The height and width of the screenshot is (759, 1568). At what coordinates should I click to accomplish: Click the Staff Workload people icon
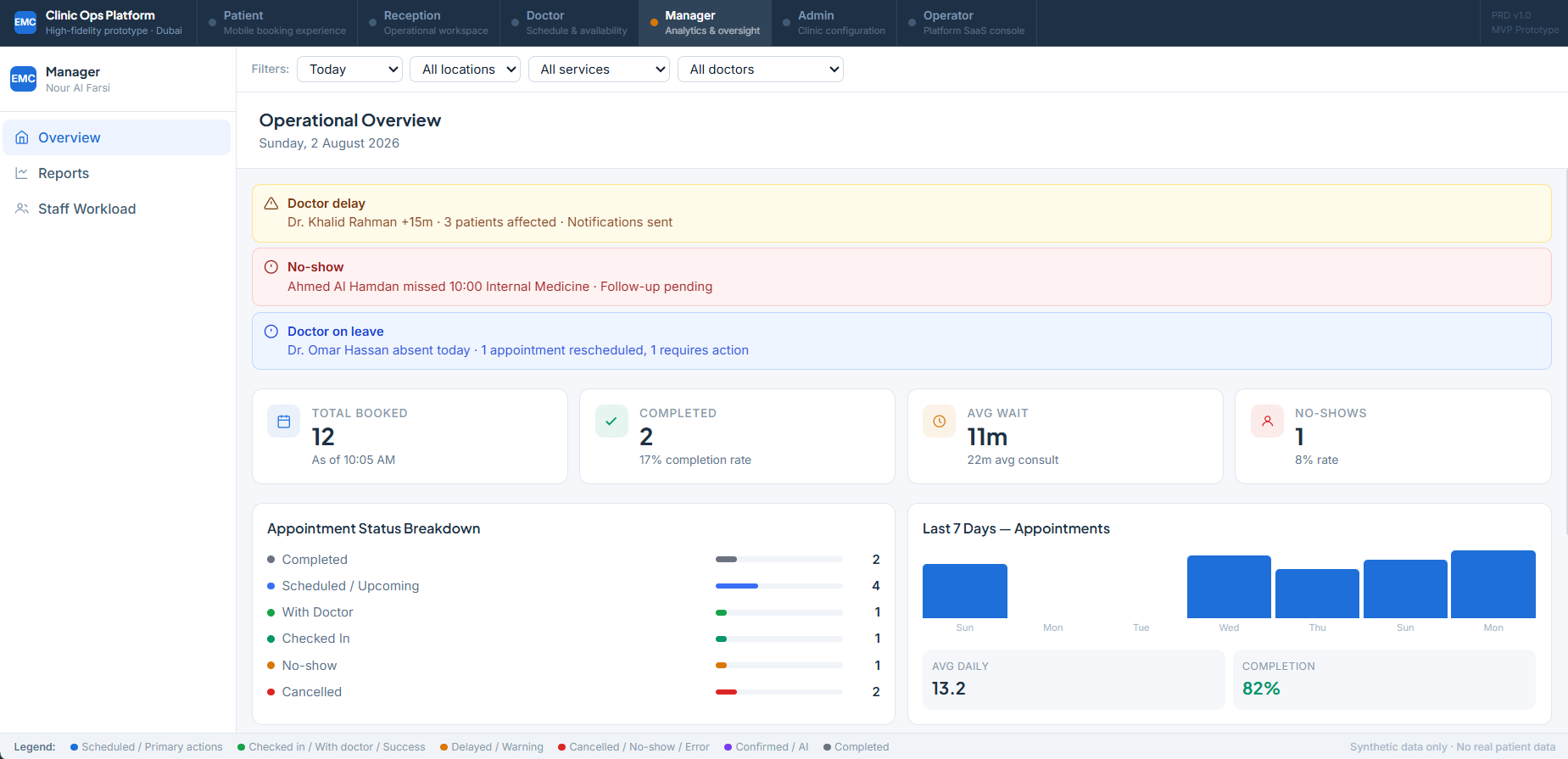click(x=22, y=209)
